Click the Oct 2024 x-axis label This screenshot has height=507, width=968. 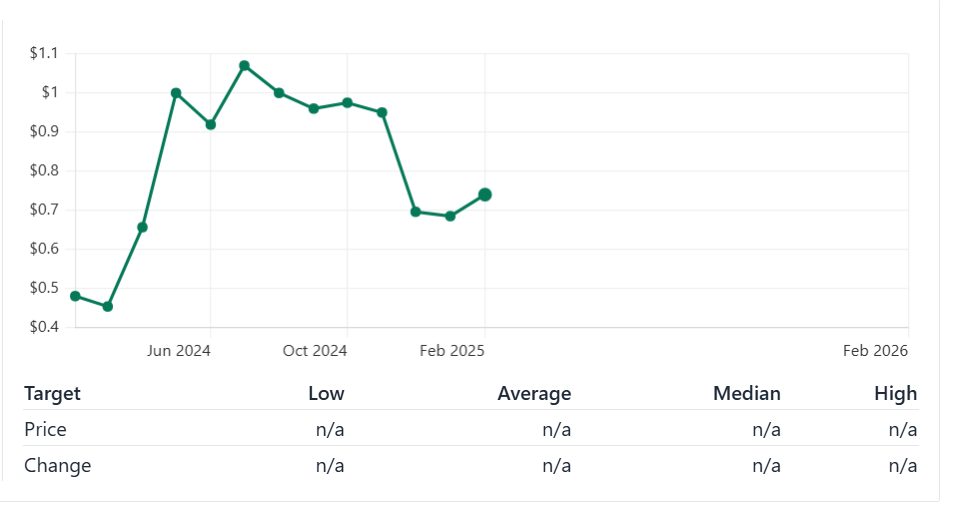pyautogui.click(x=315, y=351)
